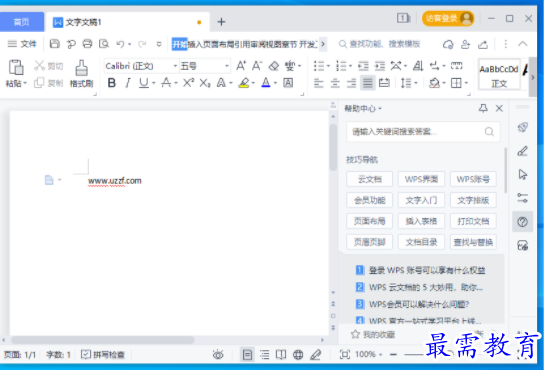Click the rocket icon in right sidebar
The height and width of the screenshot is (377, 547).
pos(523,127)
